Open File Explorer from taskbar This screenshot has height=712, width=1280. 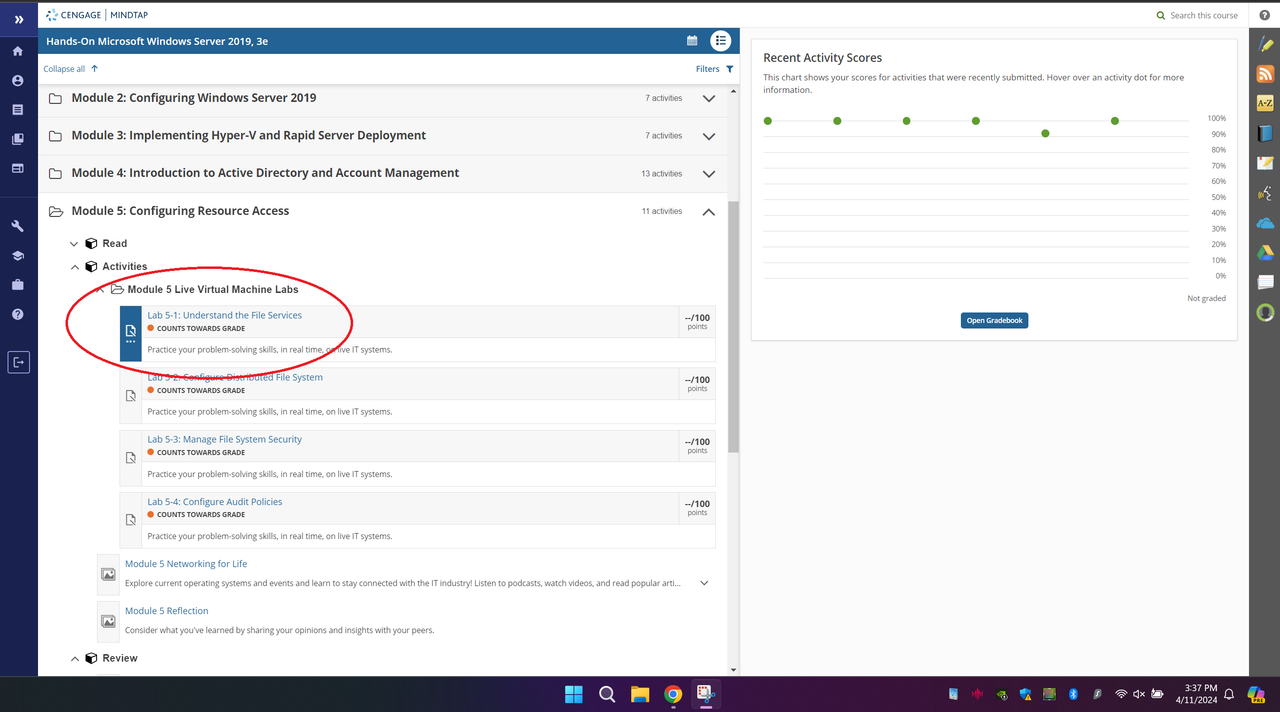tap(640, 694)
